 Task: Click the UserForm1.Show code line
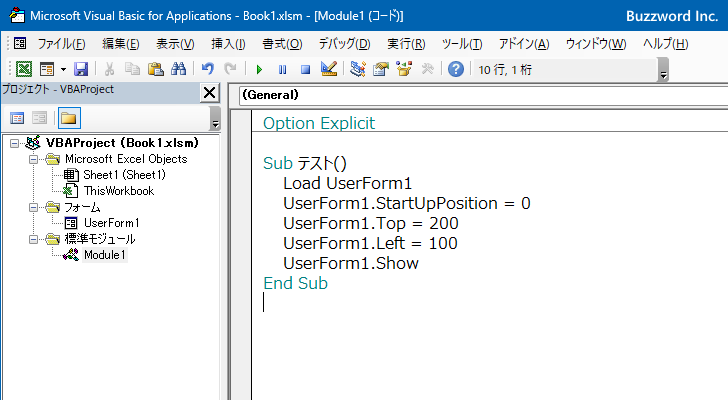pyautogui.click(x=351, y=263)
